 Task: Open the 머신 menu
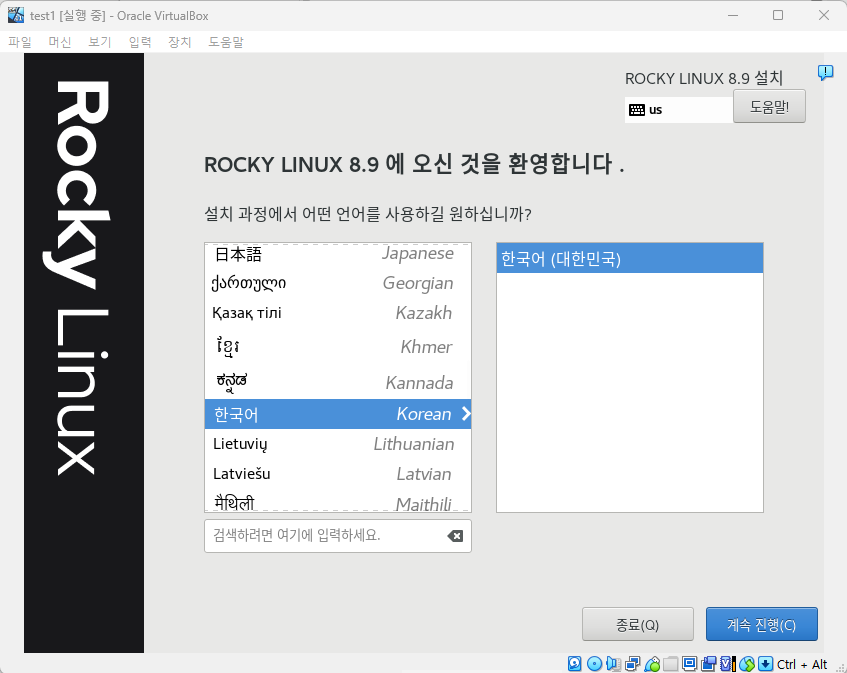coord(59,42)
